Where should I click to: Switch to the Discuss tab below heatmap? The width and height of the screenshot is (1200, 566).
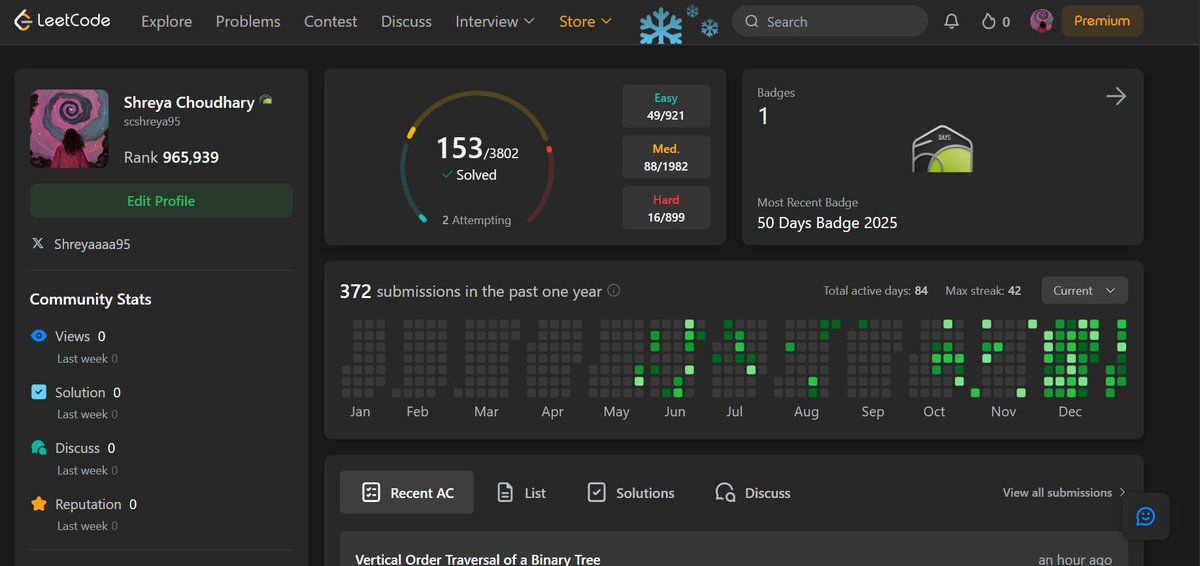click(x=753, y=492)
